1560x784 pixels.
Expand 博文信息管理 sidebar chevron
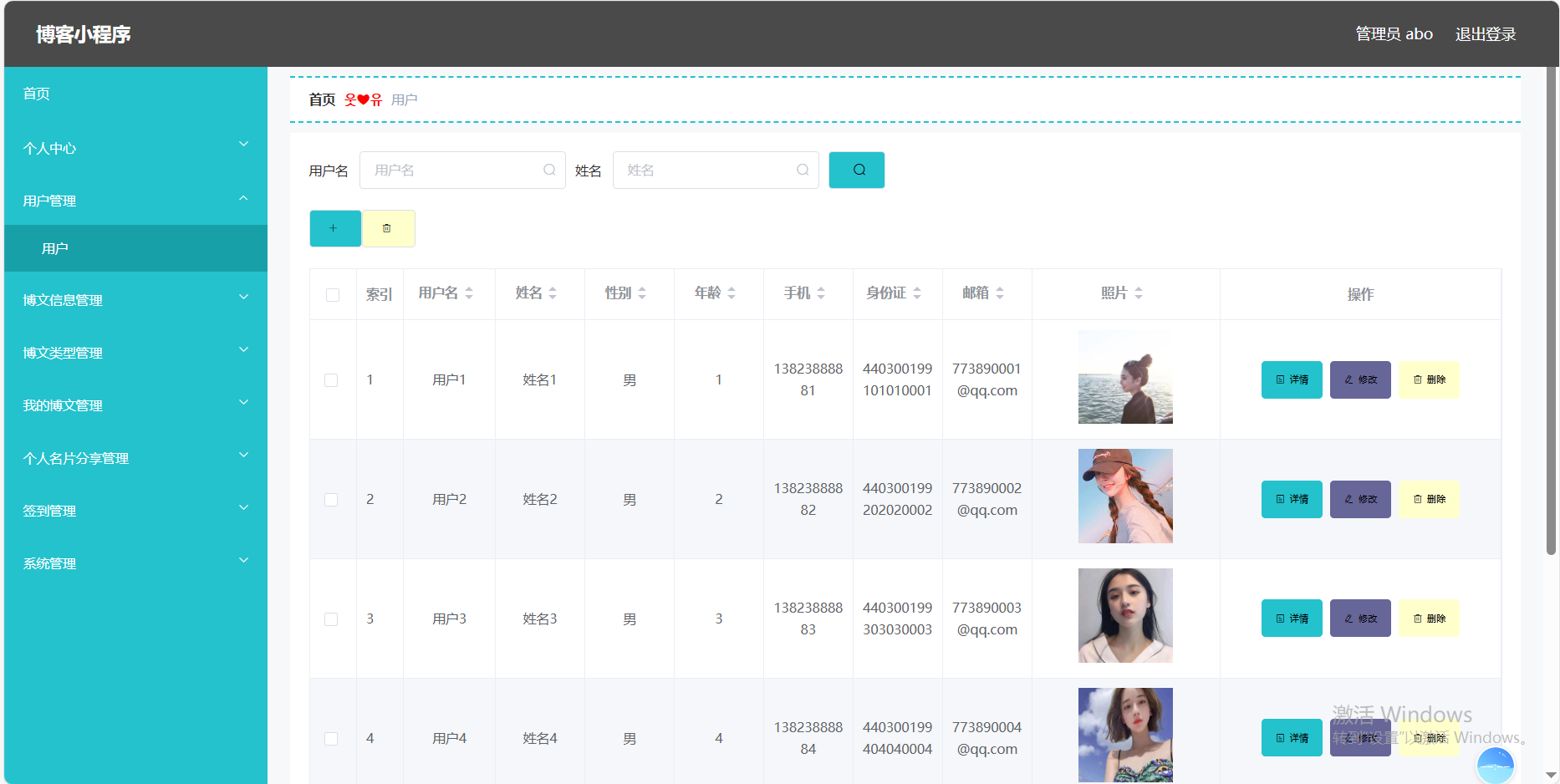[x=244, y=297]
